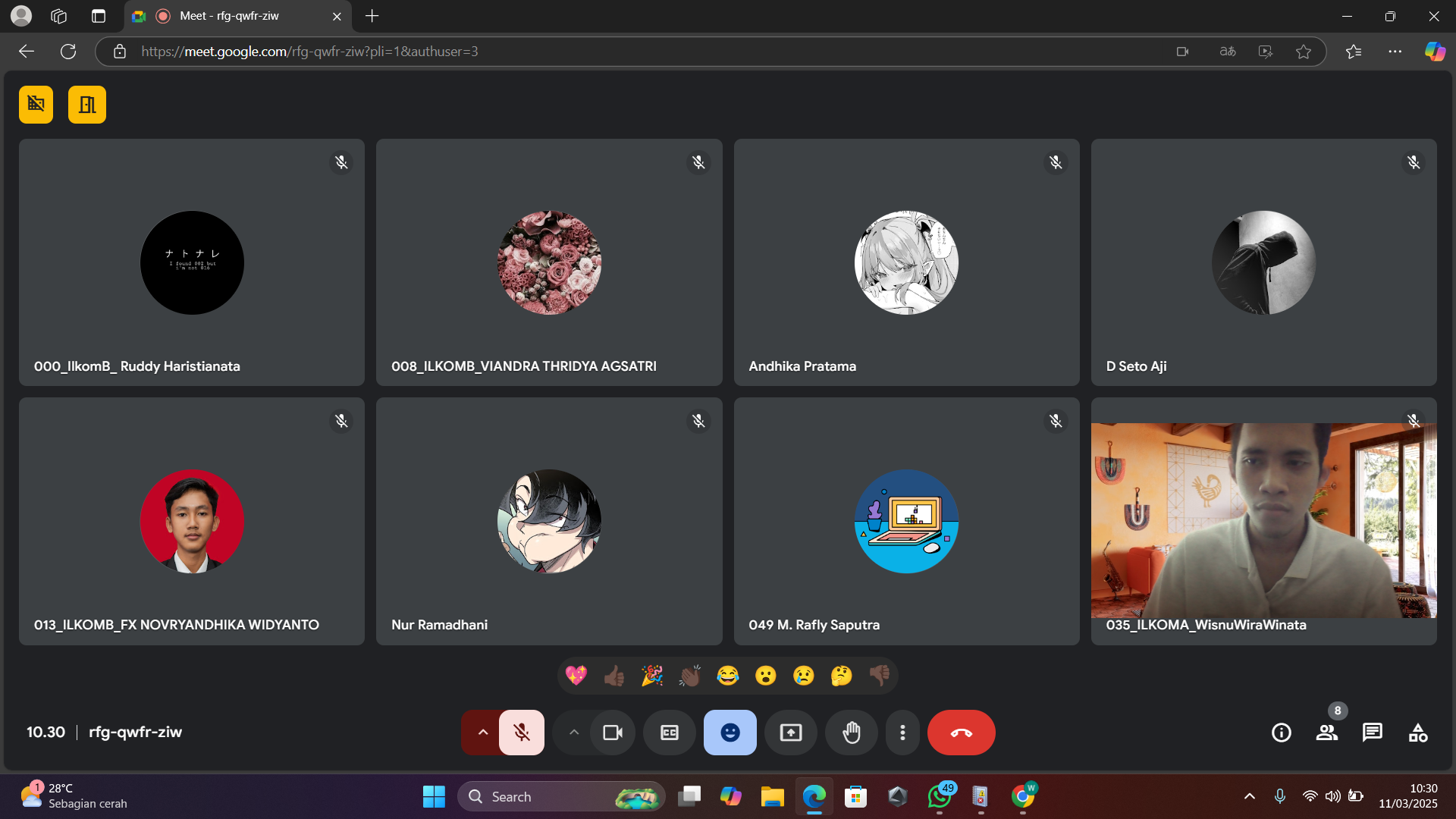Viewport: 1456px width, 819px height.
Task: Open the activities shapes icon
Action: pyautogui.click(x=1418, y=733)
